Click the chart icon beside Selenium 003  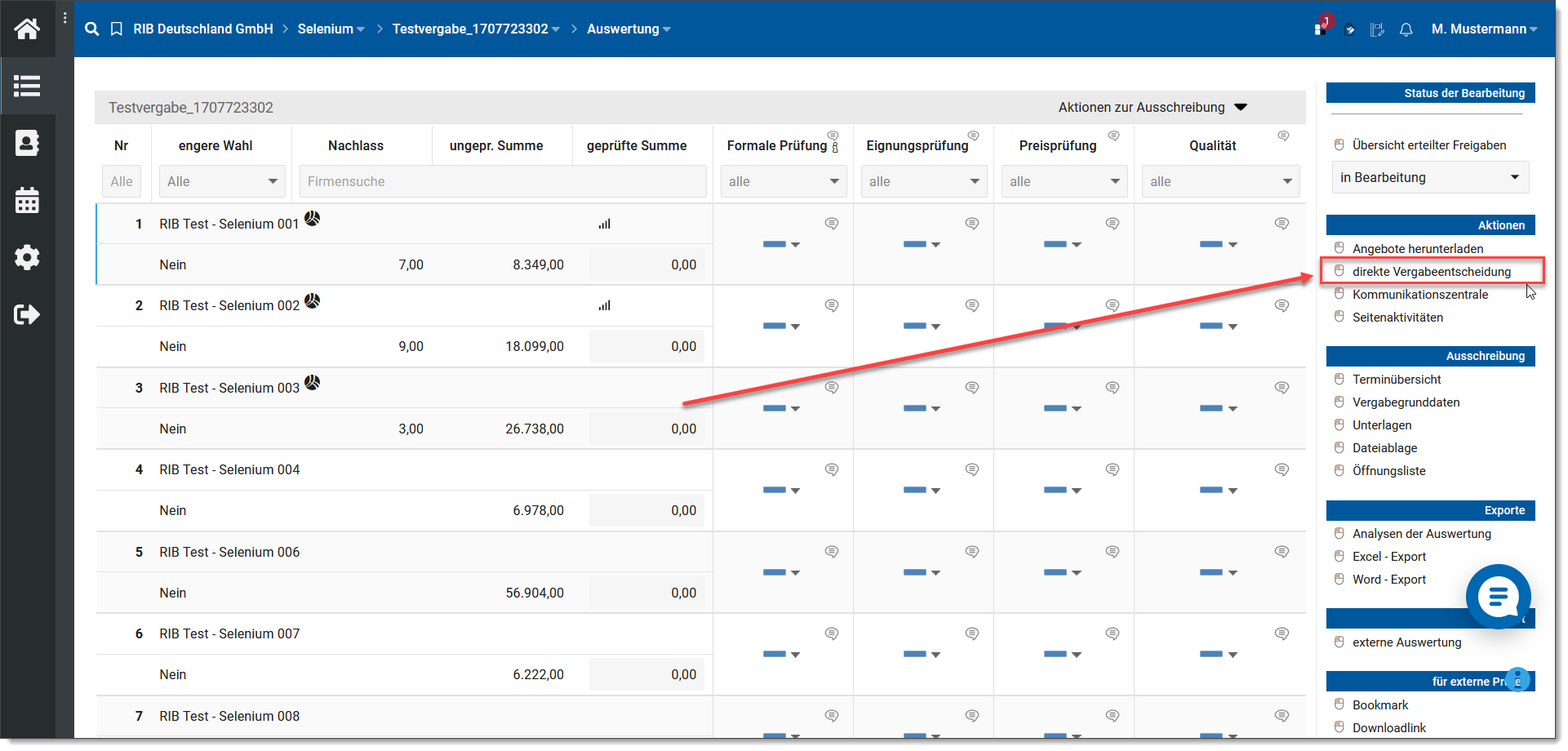313,383
